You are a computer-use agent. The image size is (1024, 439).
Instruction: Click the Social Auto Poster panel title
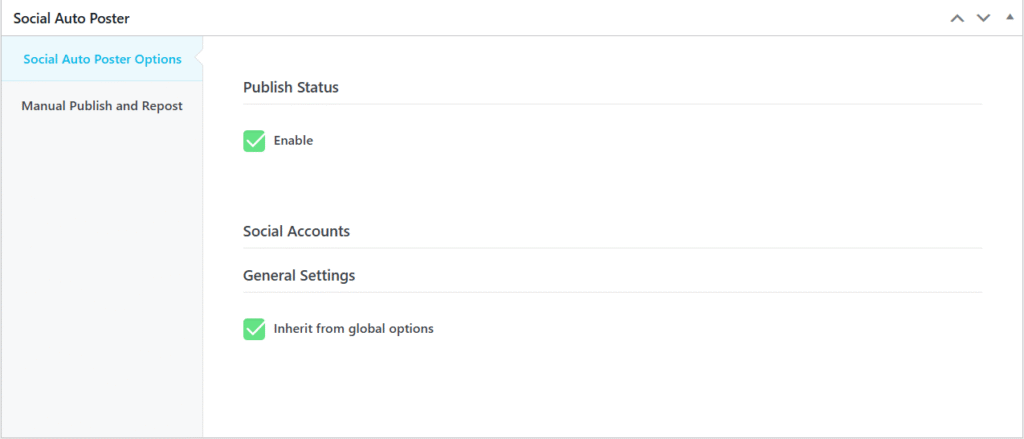pos(71,18)
